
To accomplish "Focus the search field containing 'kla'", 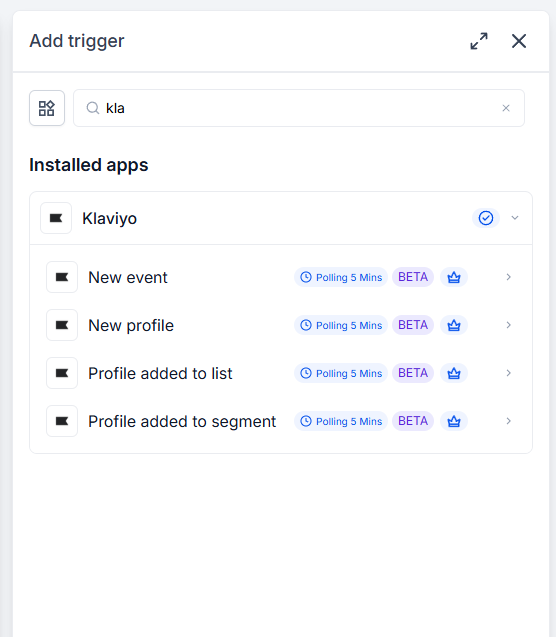I will click(x=299, y=108).
